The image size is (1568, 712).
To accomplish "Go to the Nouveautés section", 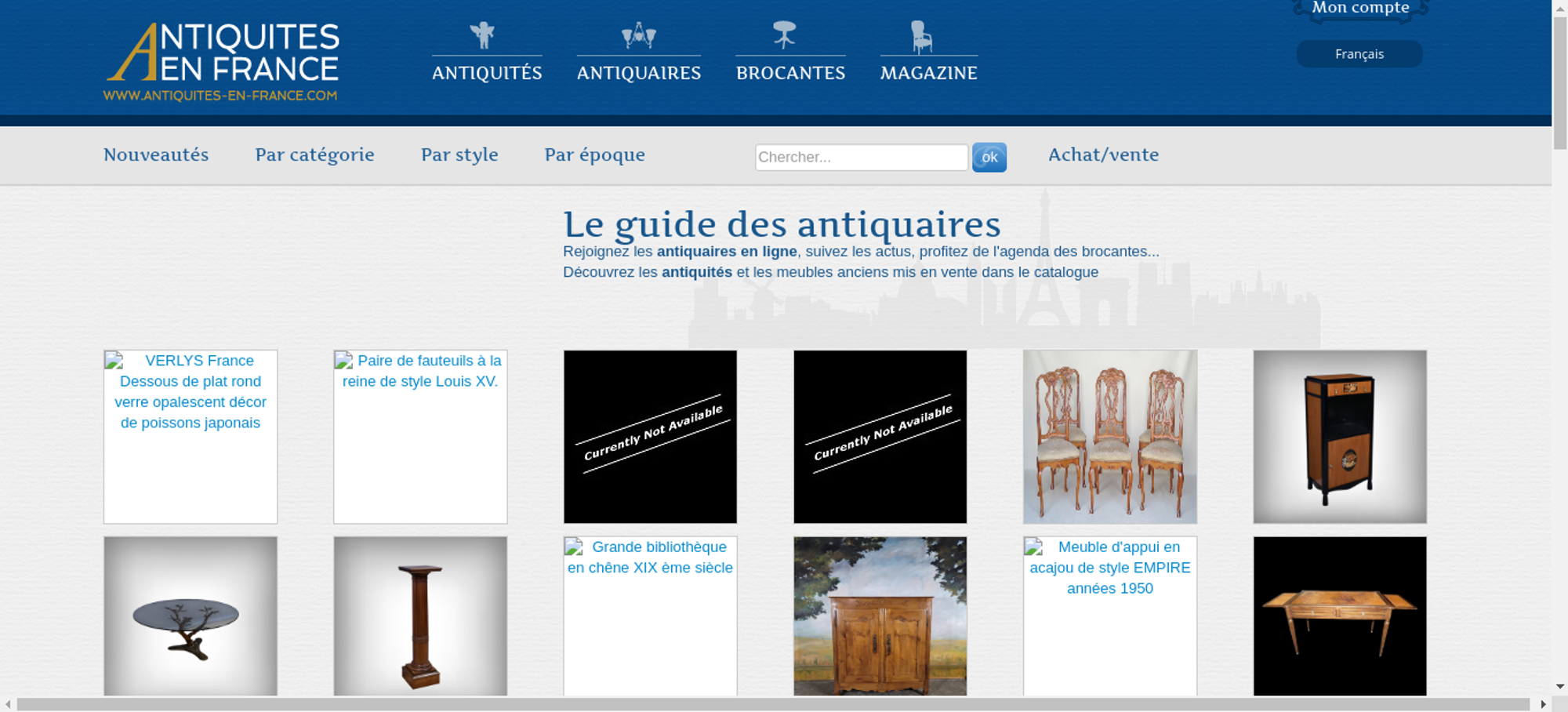I will point(156,154).
